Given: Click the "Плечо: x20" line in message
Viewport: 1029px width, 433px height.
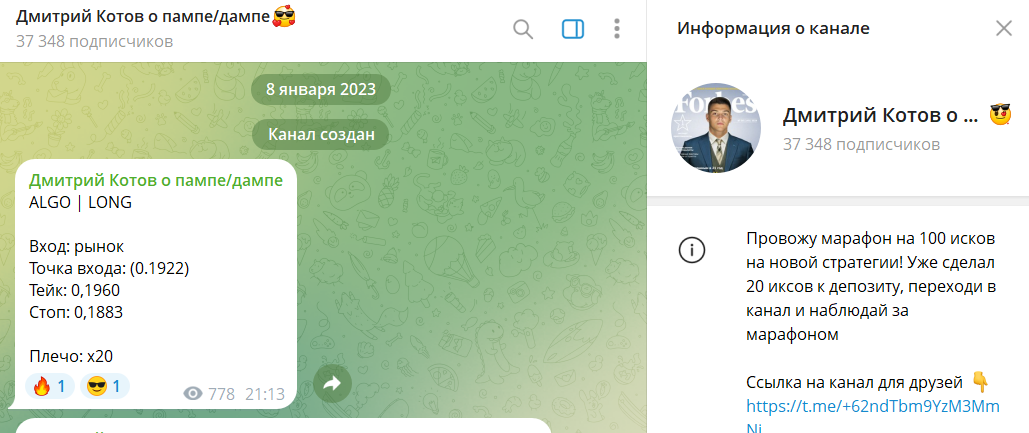Looking at the screenshot, I should pos(71,357).
